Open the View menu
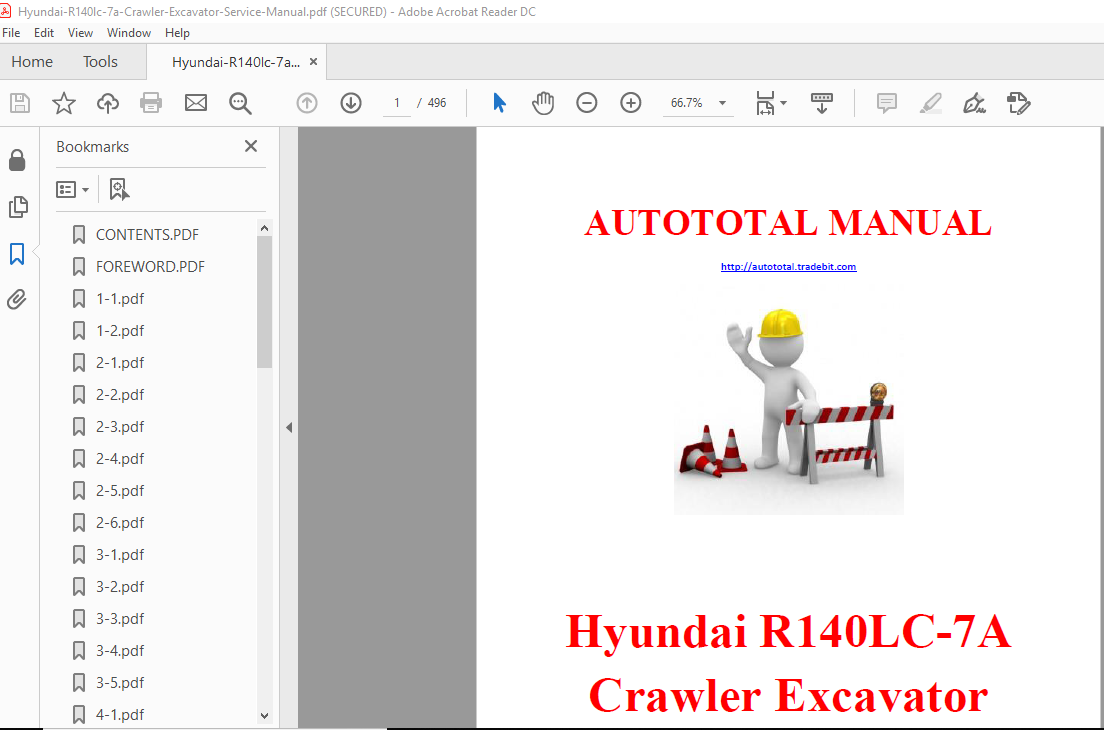The height and width of the screenshot is (730, 1104). pyautogui.click(x=80, y=33)
